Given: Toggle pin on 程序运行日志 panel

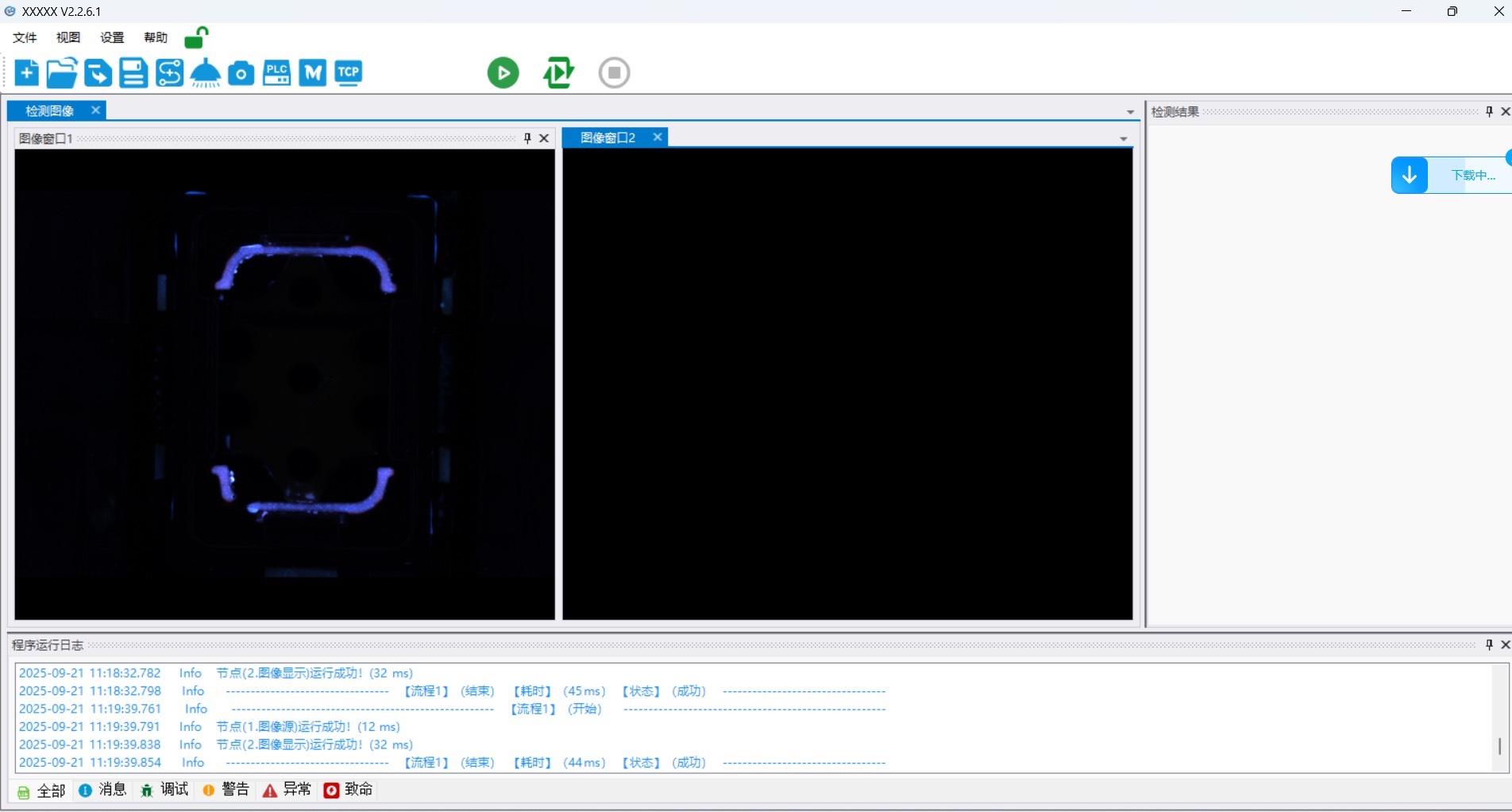Looking at the screenshot, I should pos(1489,644).
